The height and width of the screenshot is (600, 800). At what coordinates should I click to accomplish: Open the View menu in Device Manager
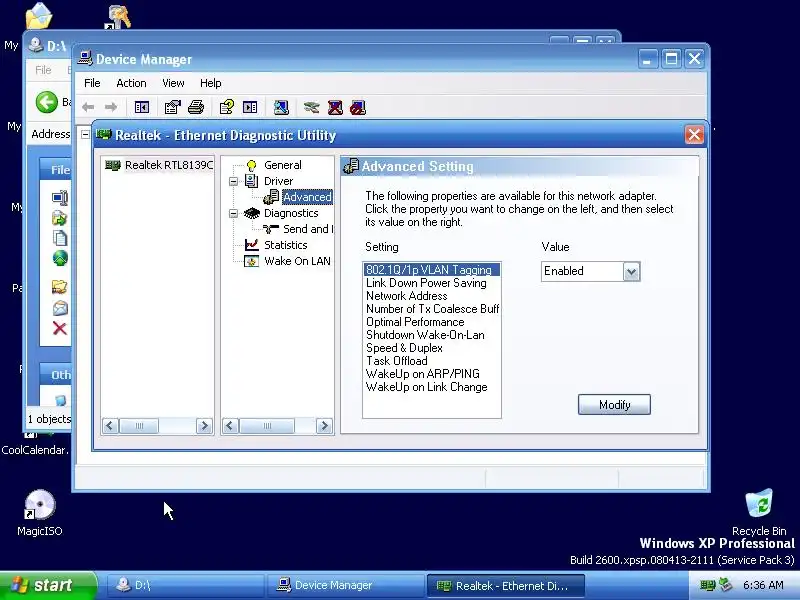click(173, 83)
